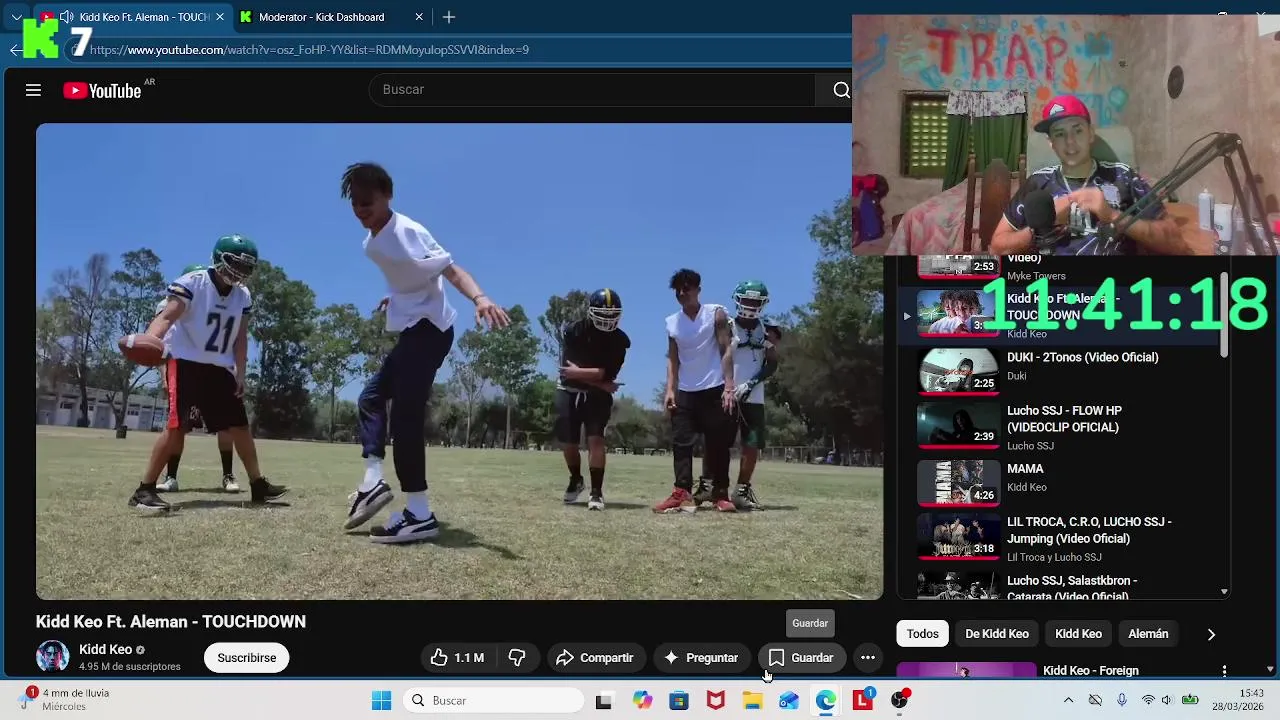This screenshot has width=1280, height=720.
Task: Open the DUKI - 2Tonos (Video Oficial) title
Action: (1082, 357)
